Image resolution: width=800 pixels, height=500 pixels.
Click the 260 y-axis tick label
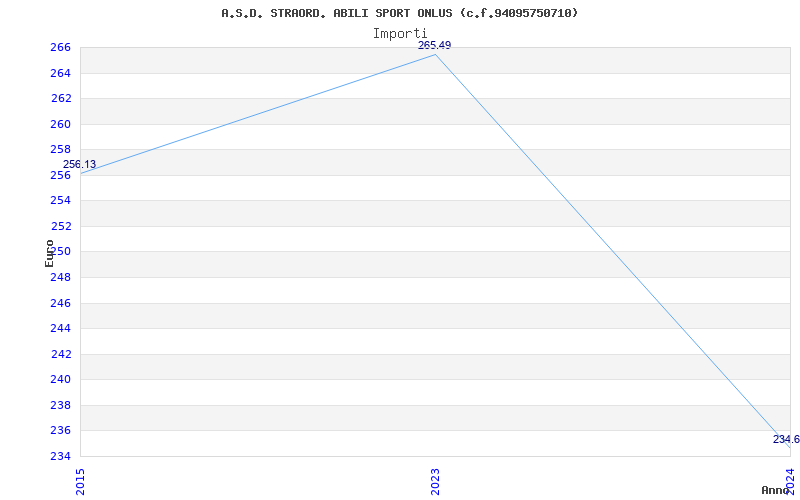[x=60, y=124]
